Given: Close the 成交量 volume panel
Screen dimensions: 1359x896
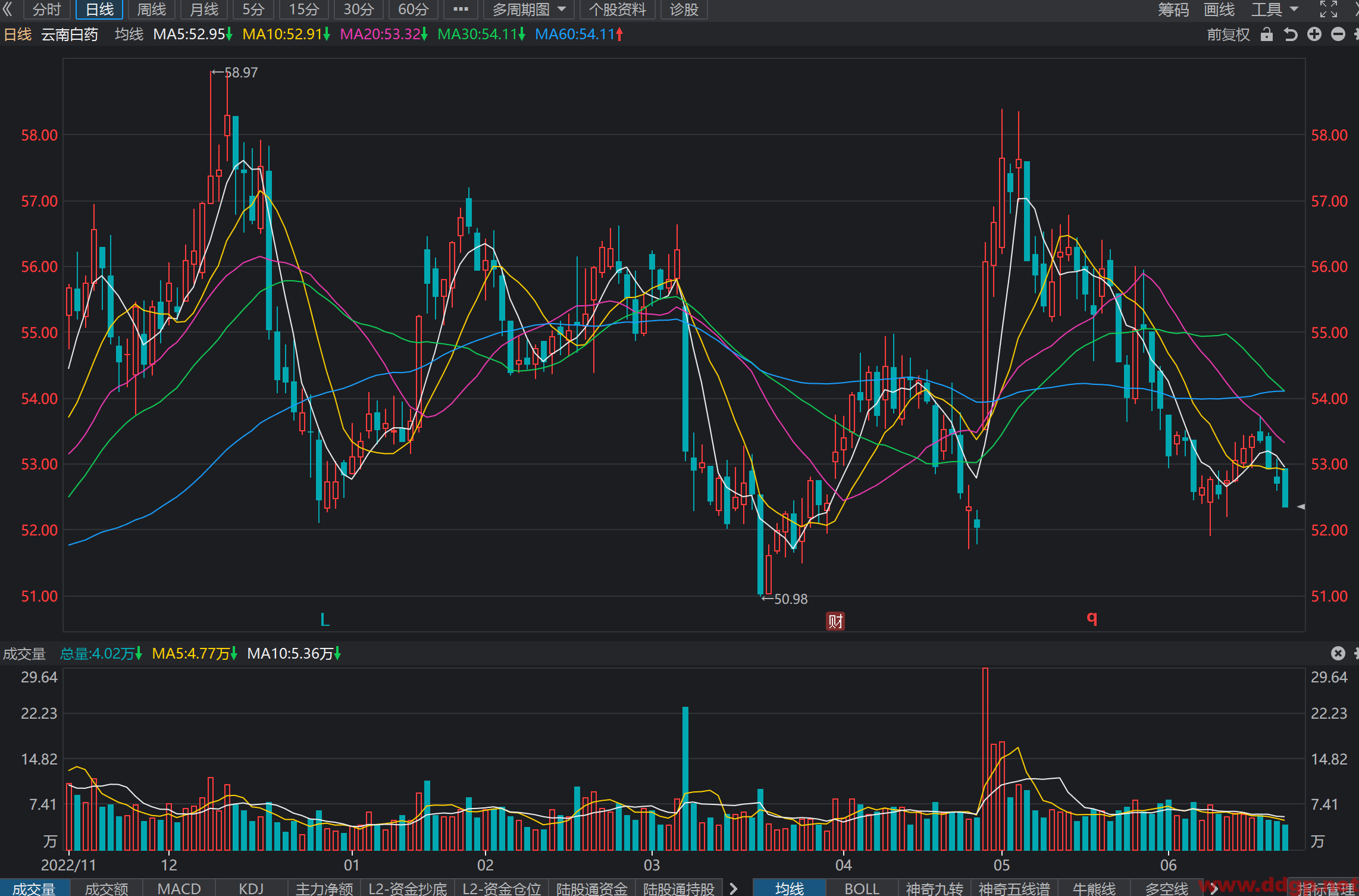Looking at the screenshot, I should click(x=1338, y=653).
